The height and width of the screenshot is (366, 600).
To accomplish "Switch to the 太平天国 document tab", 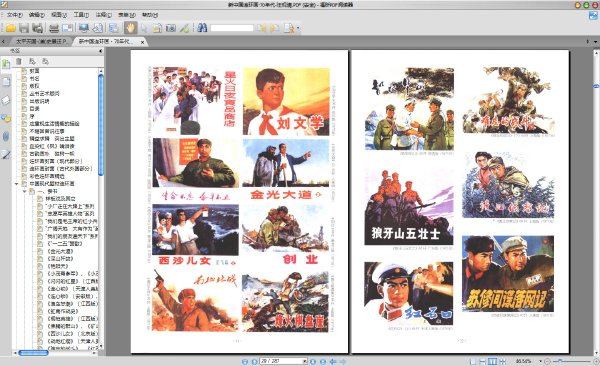I will [41, 41].
